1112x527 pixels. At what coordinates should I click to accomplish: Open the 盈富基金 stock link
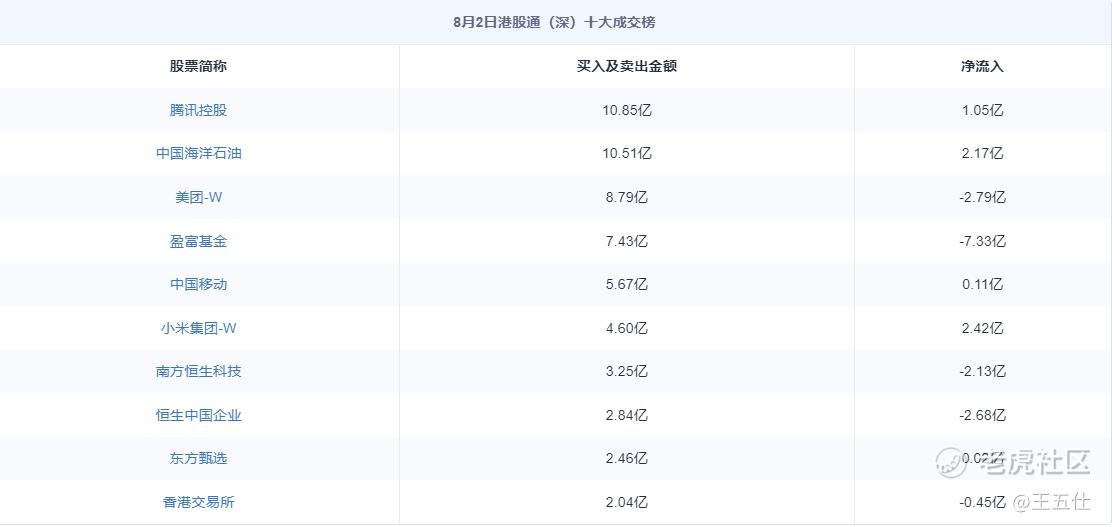point(199,241)
